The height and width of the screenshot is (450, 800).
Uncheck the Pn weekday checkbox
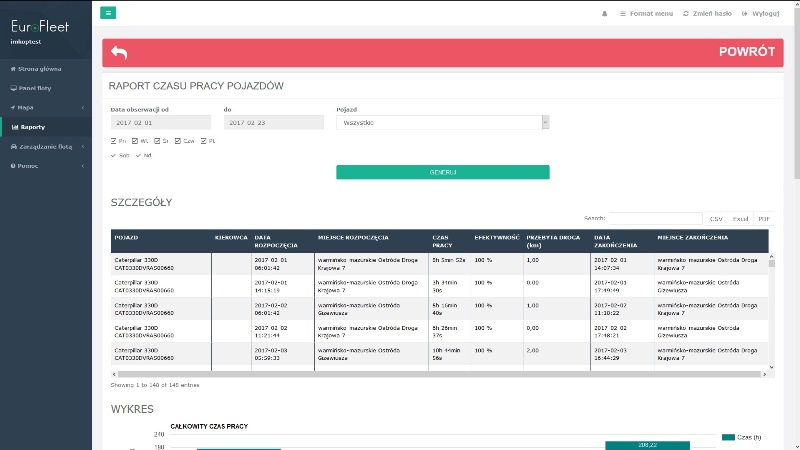tap(114, 141)
